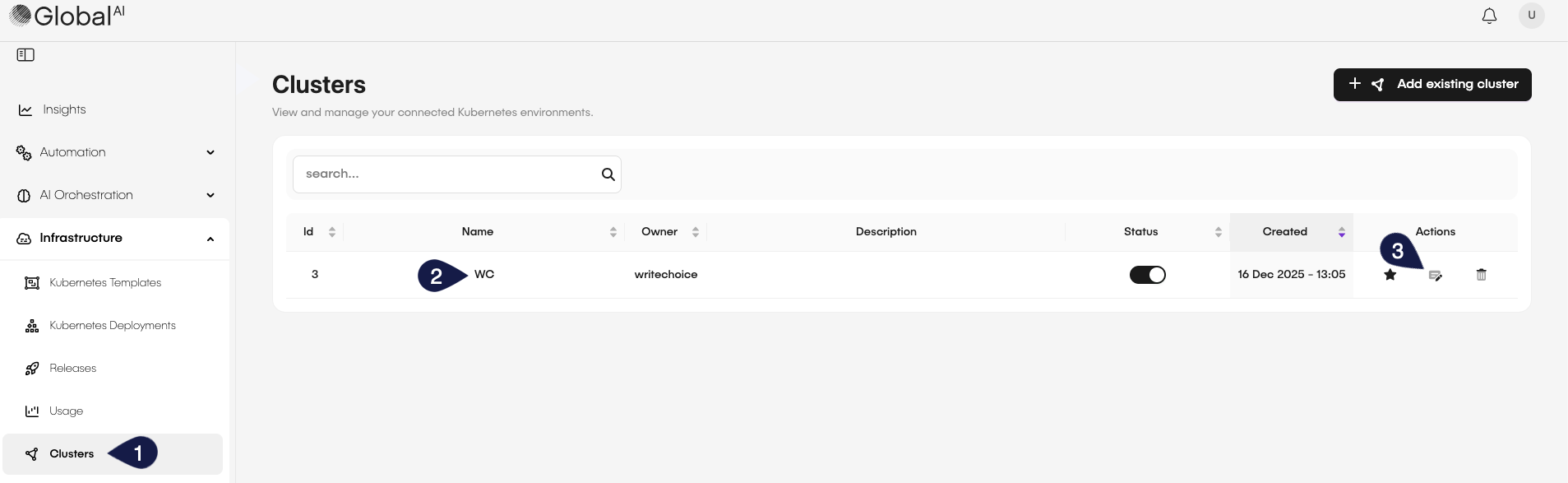Viewport: 1568px width, 483px height.
Task: Expand the Automation menu section
Action: coord(115,152)
